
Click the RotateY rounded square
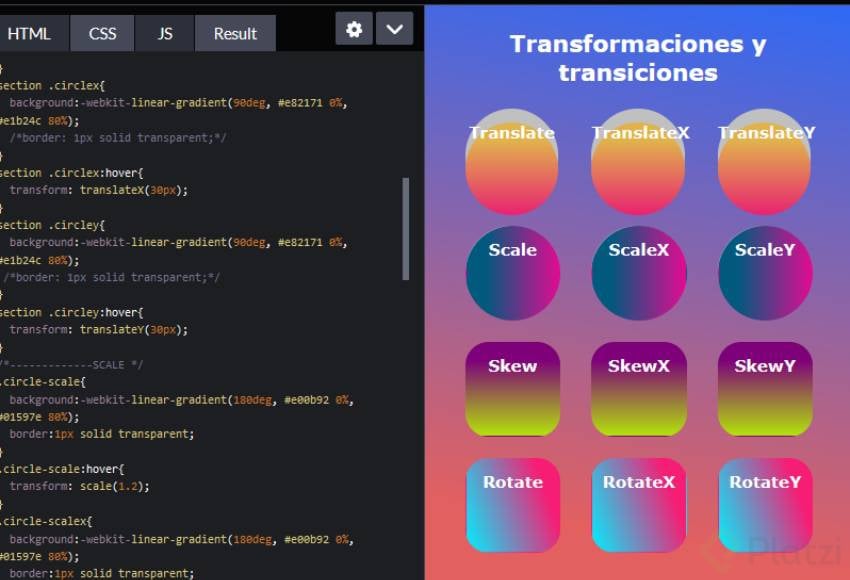pyautogui.click(x=765, y=505)
